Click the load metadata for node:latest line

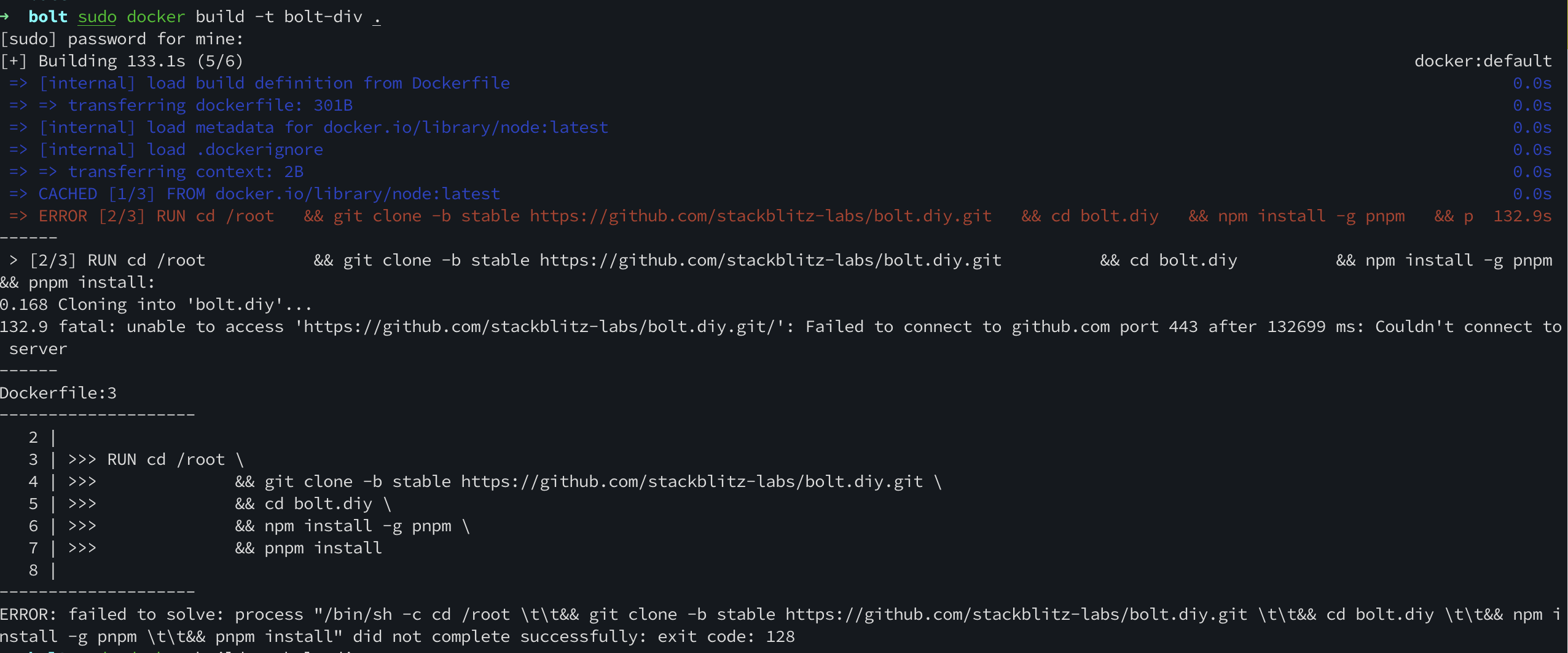[x=323, y=127]
